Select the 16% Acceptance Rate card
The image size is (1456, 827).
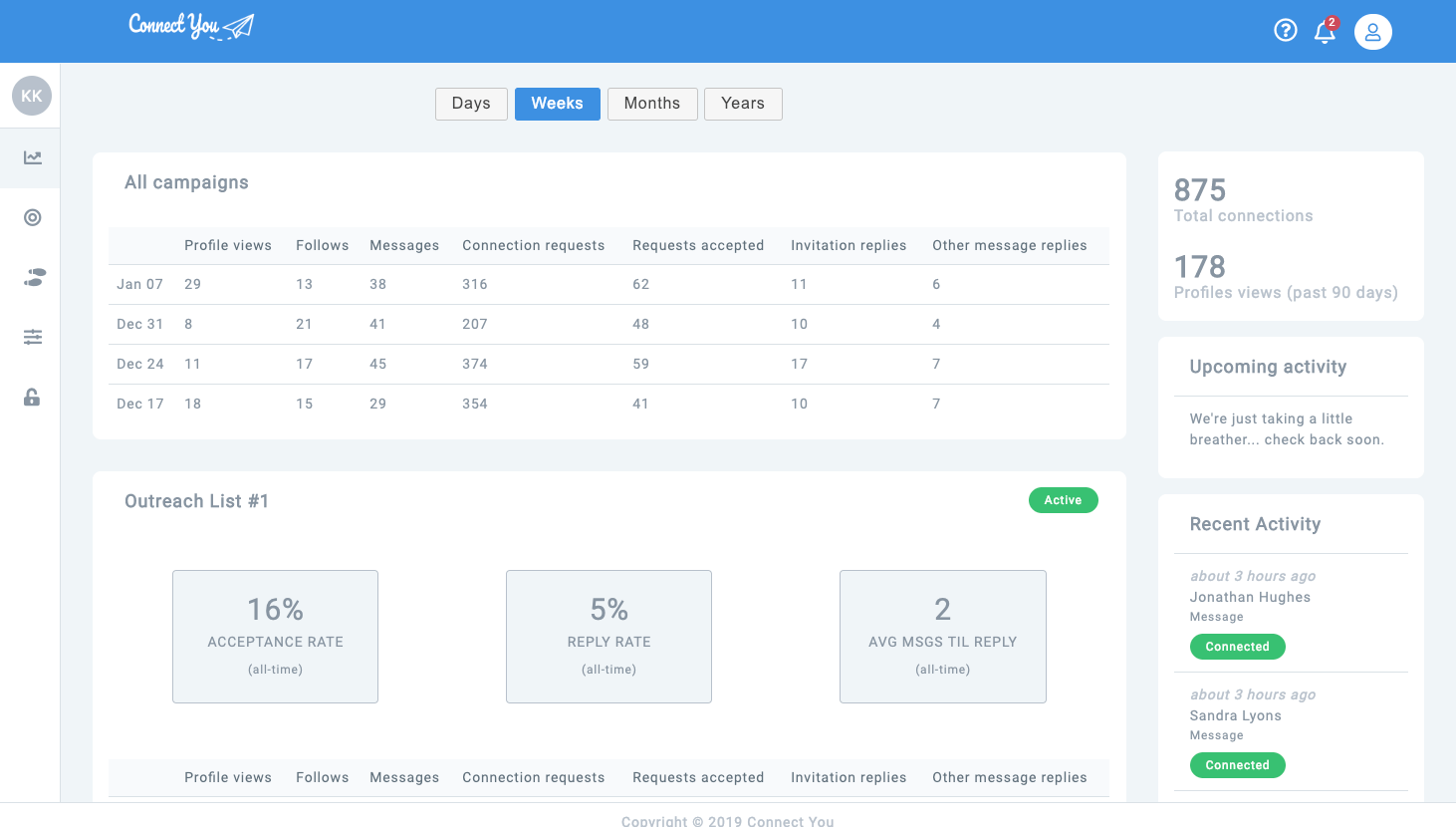(275, 637)
